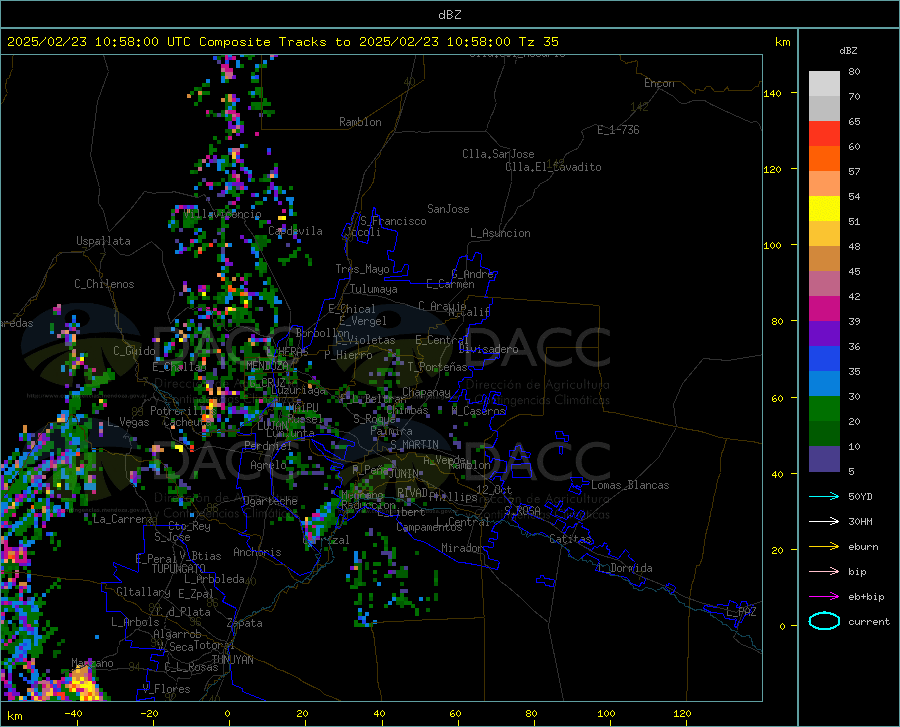This screenshot has width=900, height=727.
Task: Click the C_Guido label
Action: click(x=134, y=351)
